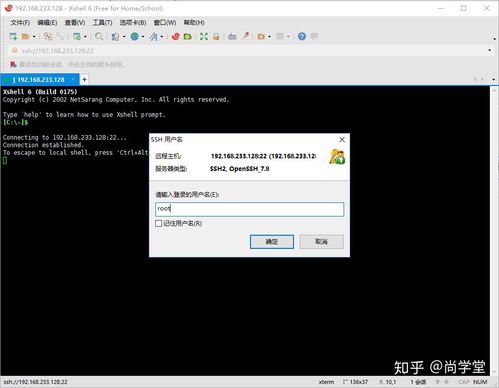This screenshot has height=388, width=499.
Task: Launch Xftp with the green folder icon
Action: click(188, 36)
